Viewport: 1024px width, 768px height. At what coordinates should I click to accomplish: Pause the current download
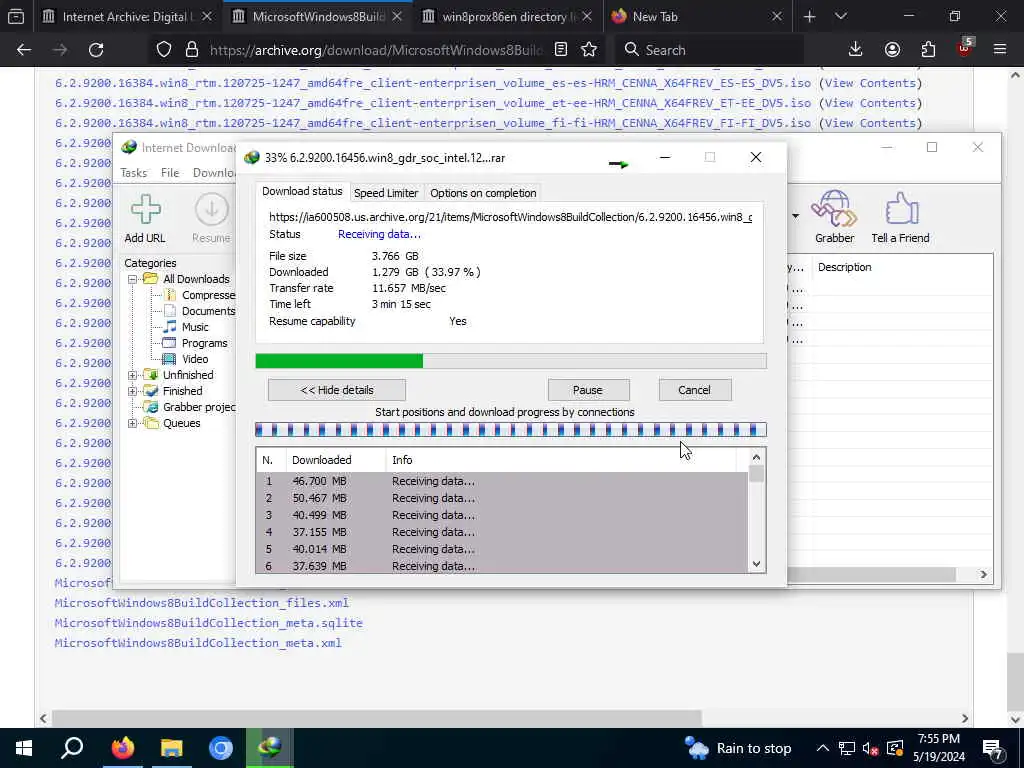588,390
